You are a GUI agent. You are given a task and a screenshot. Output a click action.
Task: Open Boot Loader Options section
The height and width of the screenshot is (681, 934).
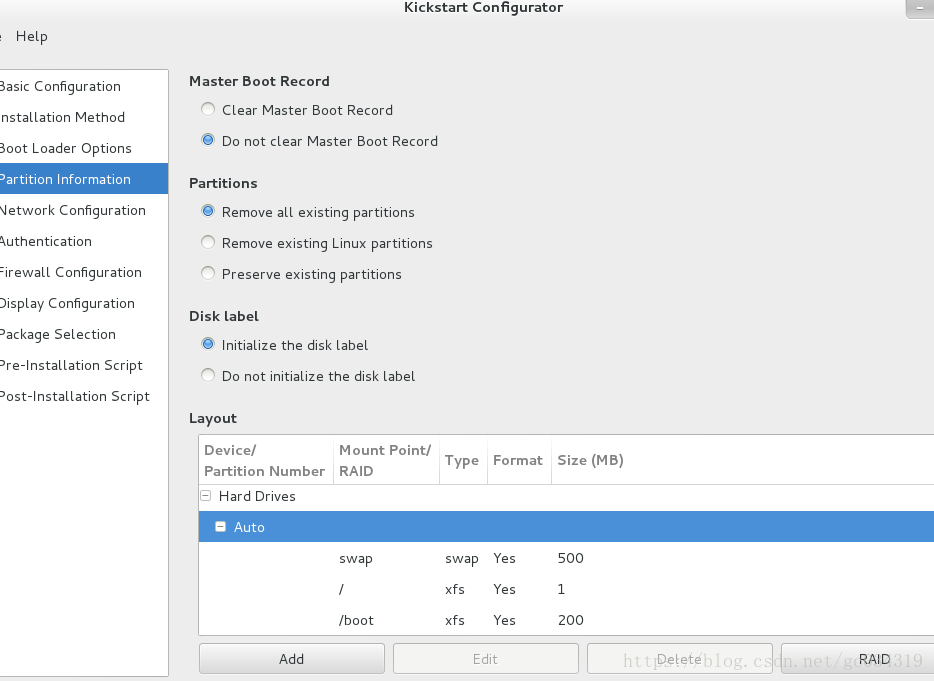(x=83, y=148)
